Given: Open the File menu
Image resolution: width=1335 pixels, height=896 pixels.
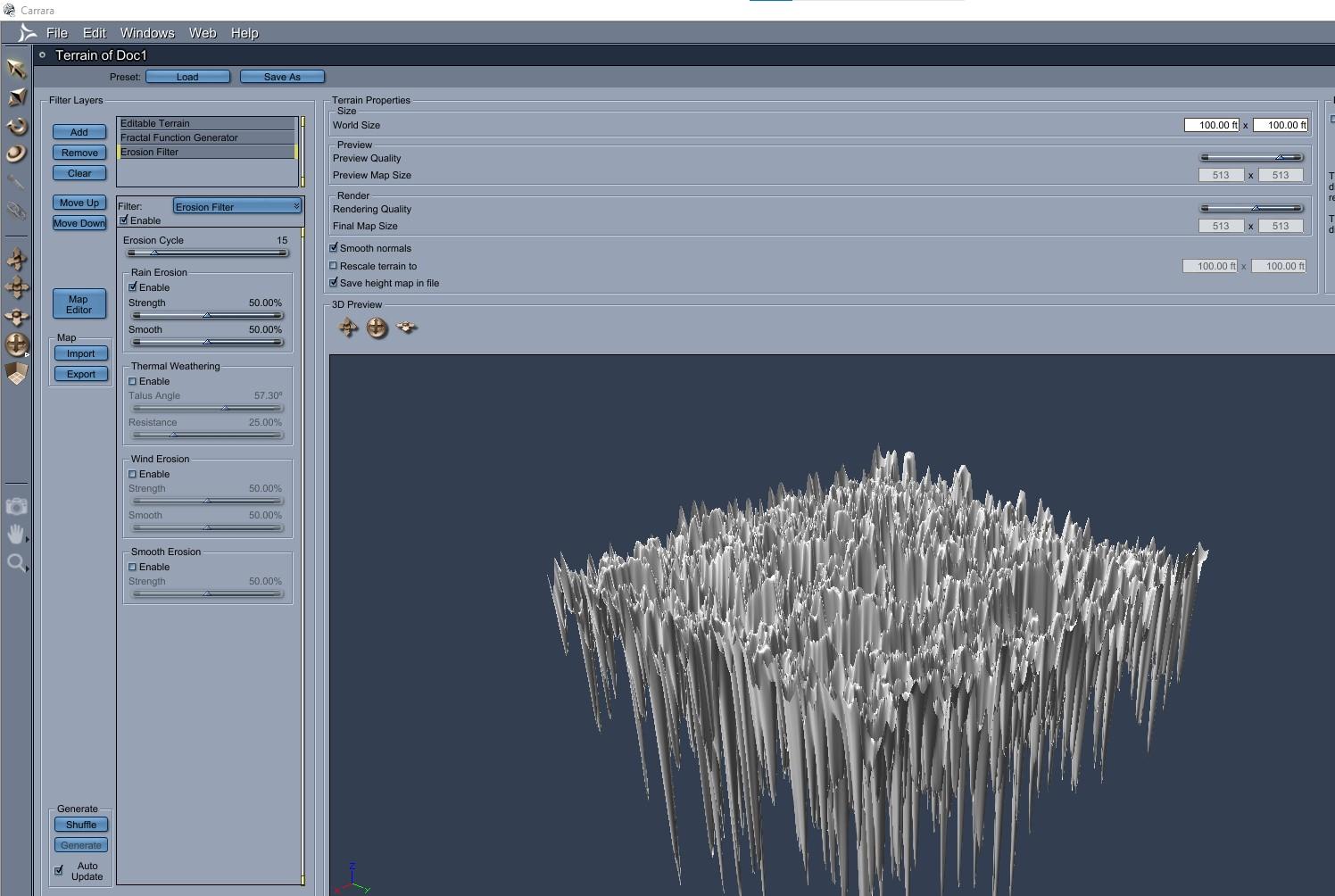Looking at the screenshot, I should 57,33.
